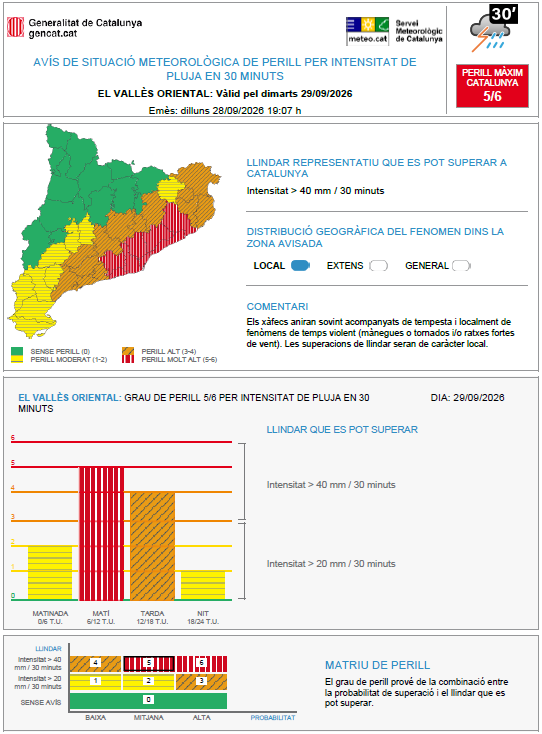The width and height of the screenshot is (542, 734).
Task: Click the highlighted matrix cell number 5
Action: [x=149, y=663]
